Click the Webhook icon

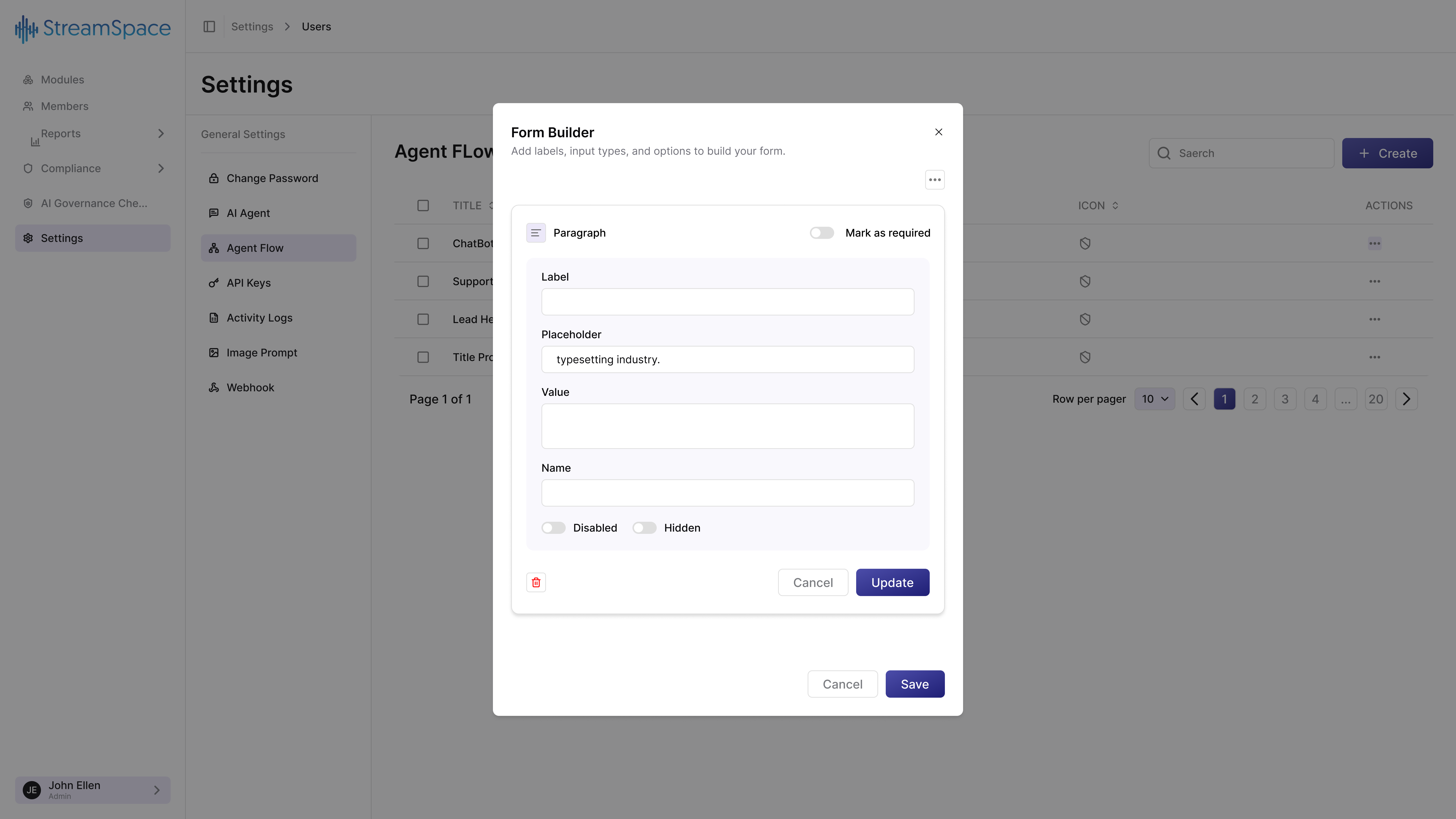[214, 388]
